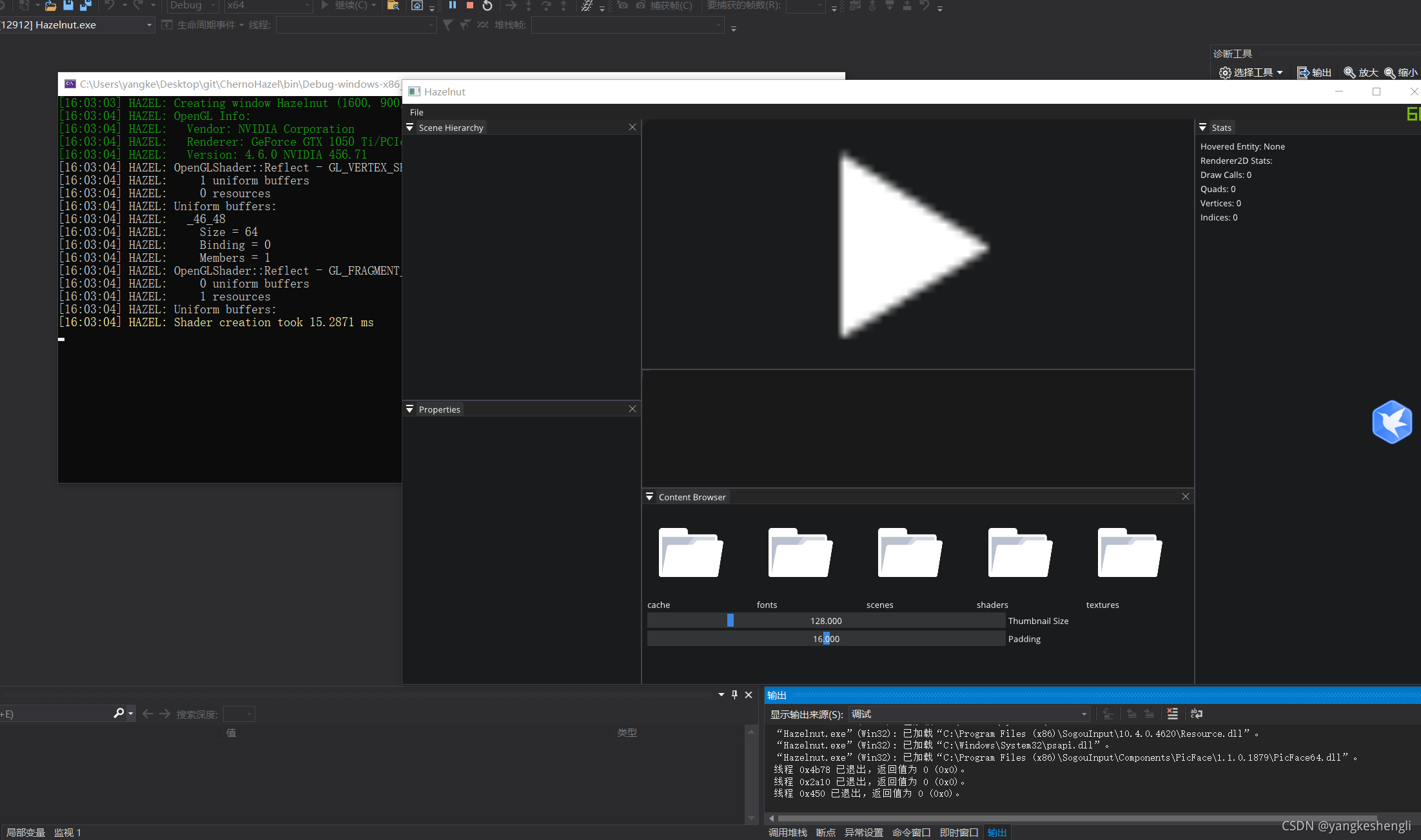Select the Stats tab
This screenshot has height=840, width=1421.
(x=1221, y=128)
